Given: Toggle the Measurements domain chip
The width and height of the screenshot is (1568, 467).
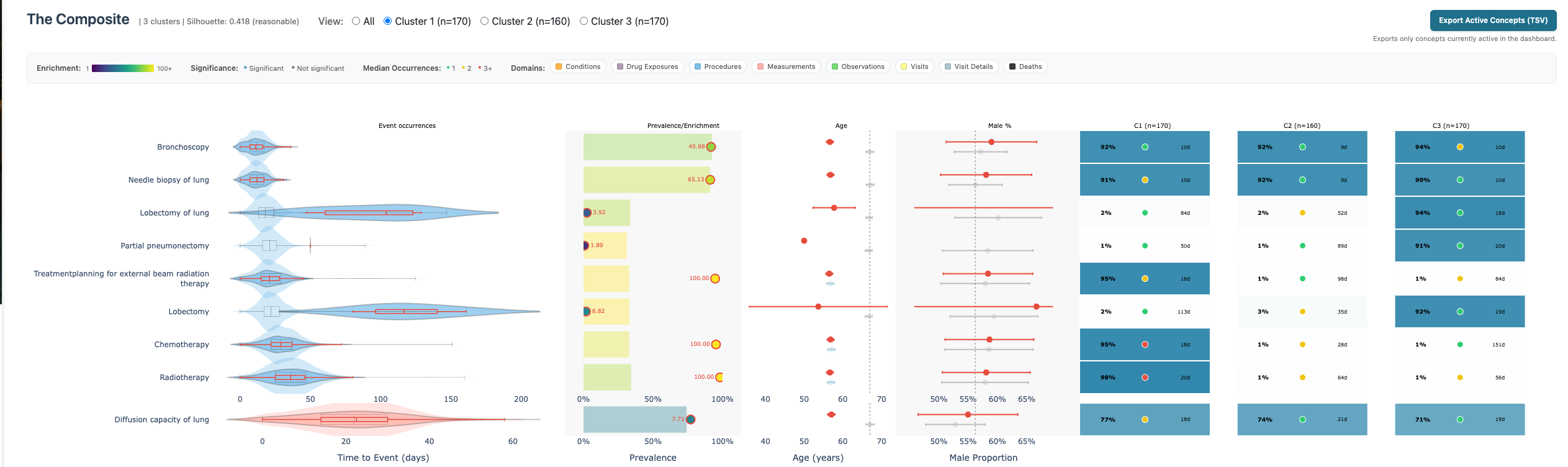Looking at the screenshot, I should click(785, 66).
